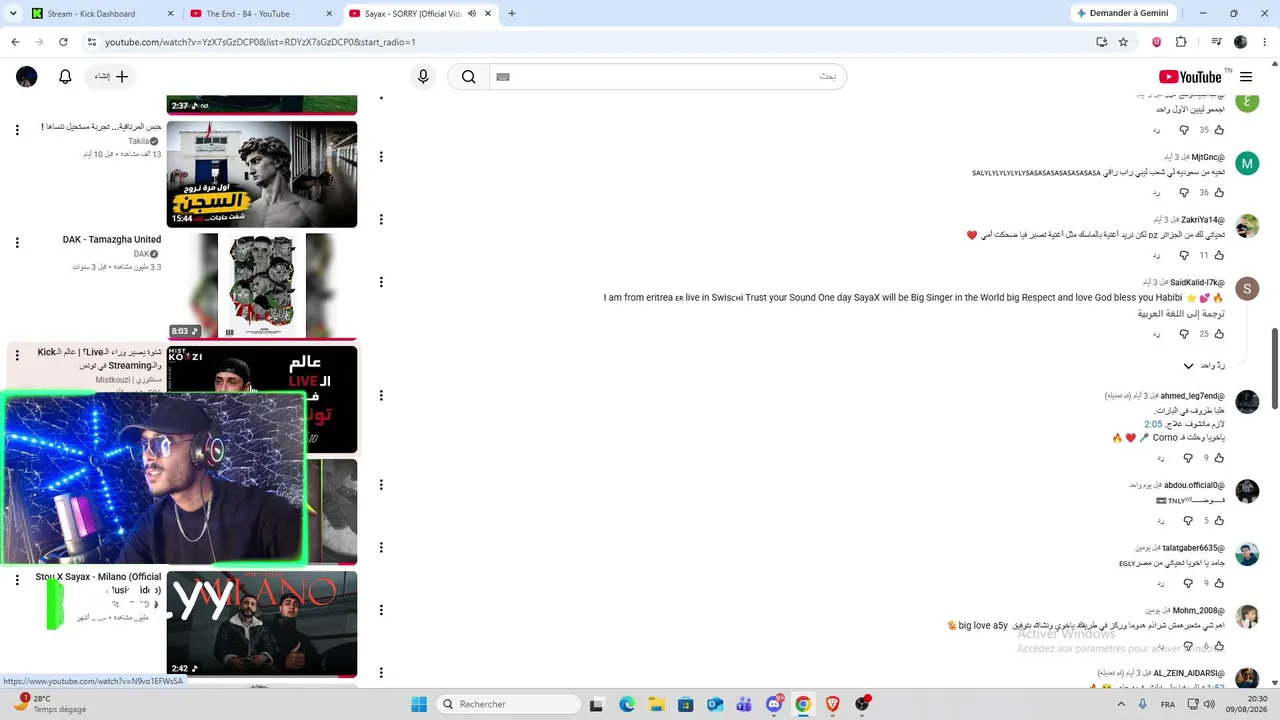Screen dimensions: 1280x720
Task: Open the prison video thumbnail with 15:44 duration
Action: point(262,174)
